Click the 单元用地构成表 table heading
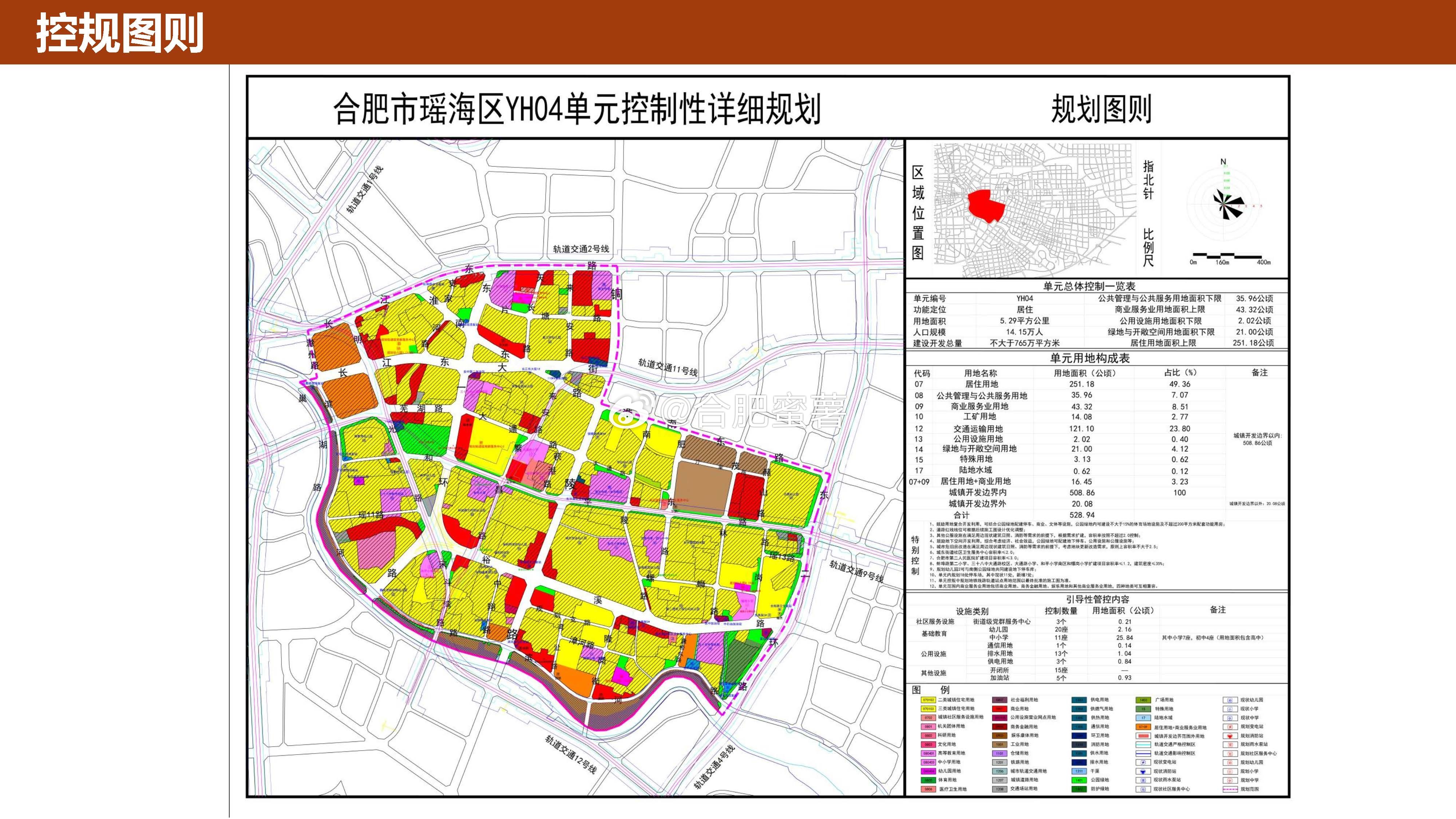This screenshot has height=819, width=1456. tap(1090, 358)
